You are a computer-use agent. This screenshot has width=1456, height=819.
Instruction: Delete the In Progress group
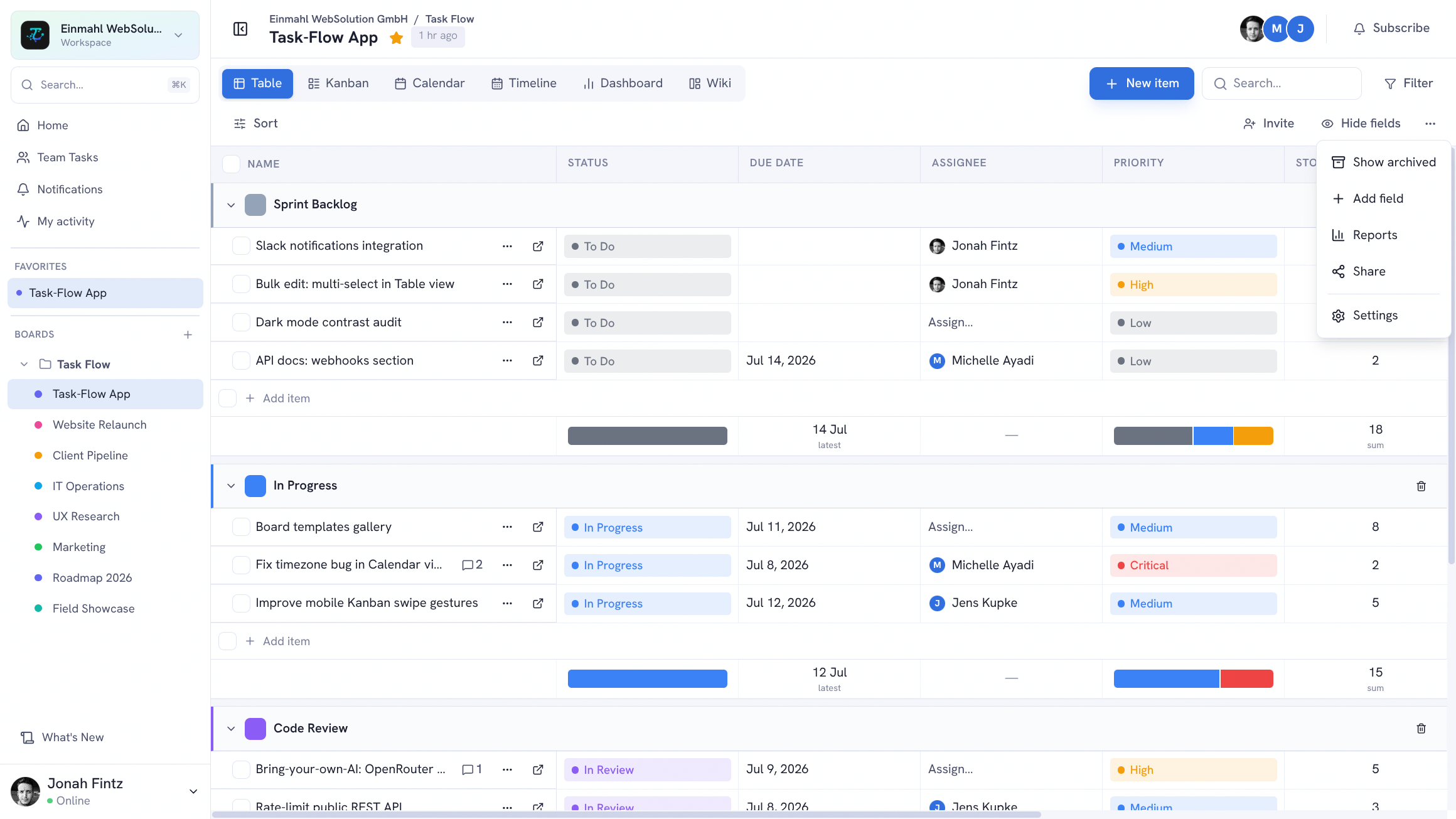(x=1421, y=486)
